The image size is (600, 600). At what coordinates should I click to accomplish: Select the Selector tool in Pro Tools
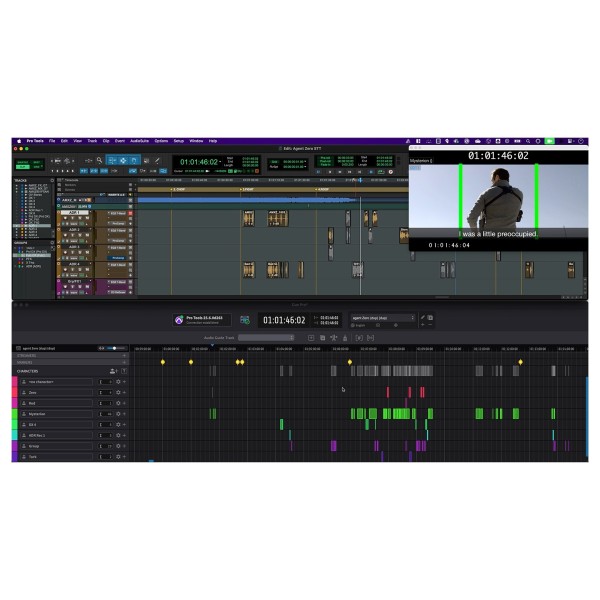tap(123, 160)
